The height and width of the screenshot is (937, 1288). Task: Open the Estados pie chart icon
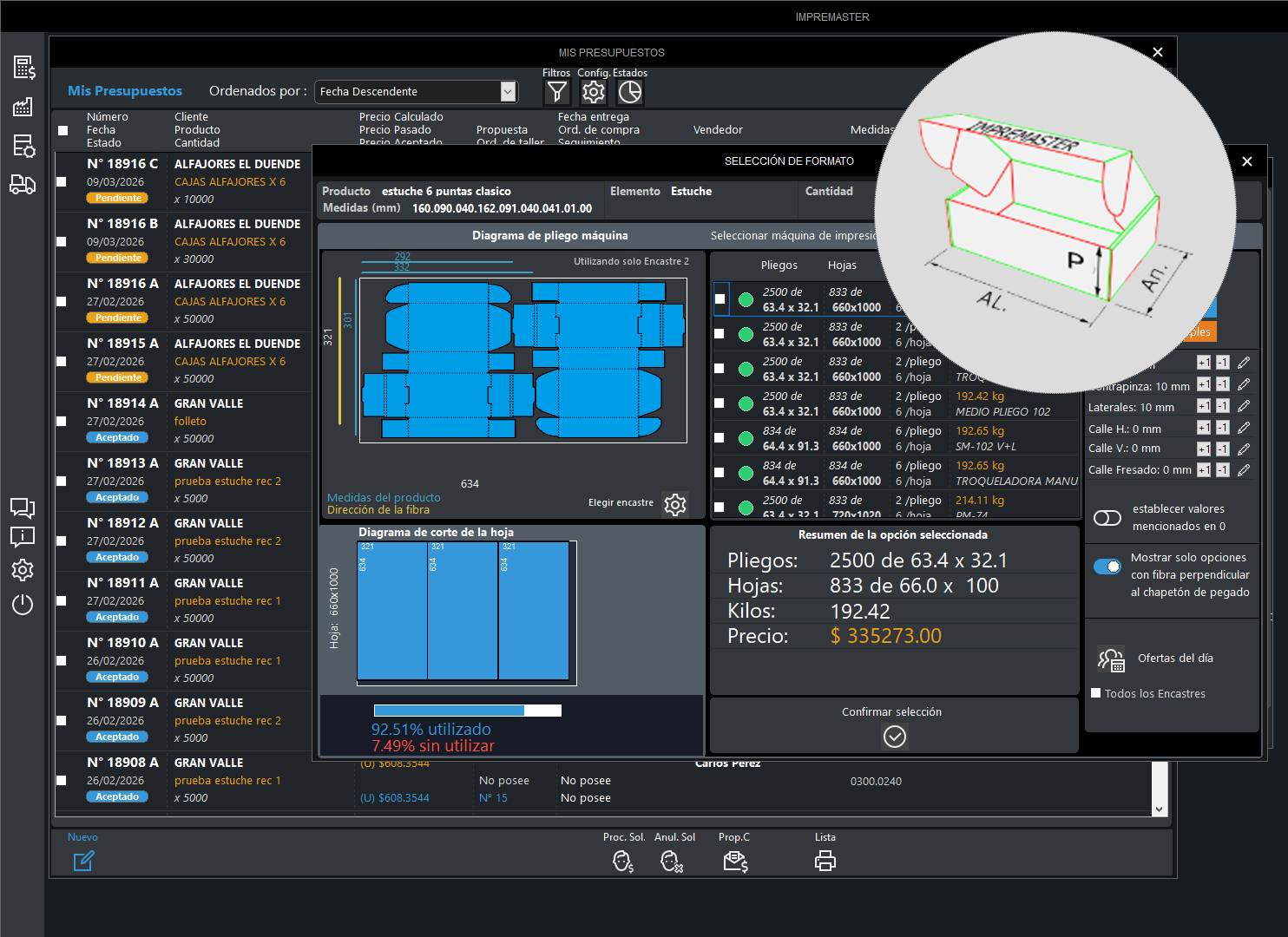[630, 92]
